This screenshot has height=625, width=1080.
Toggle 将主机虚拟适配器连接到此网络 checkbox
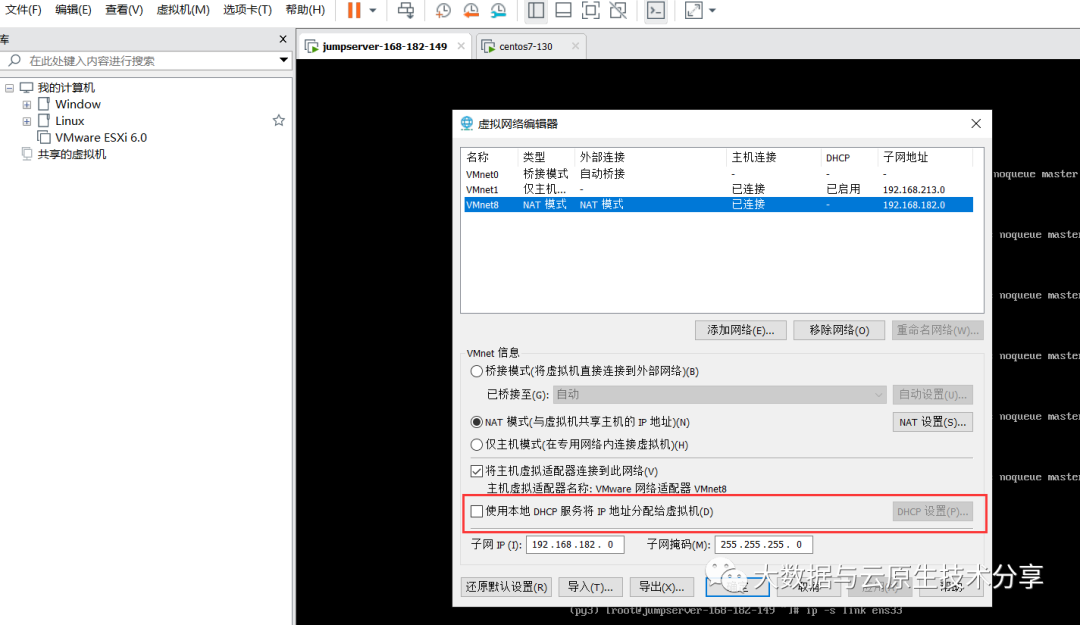click(477, 471)
